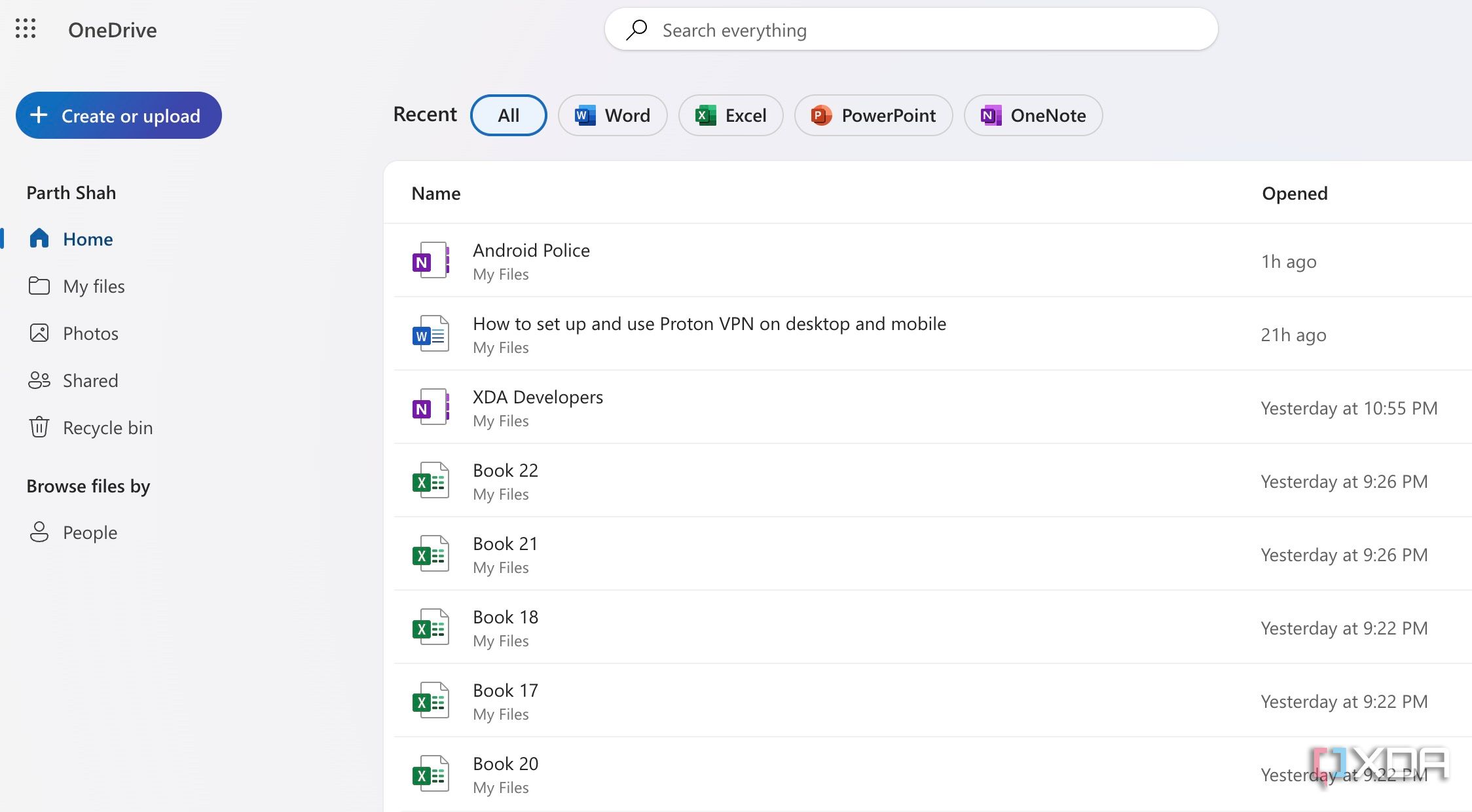Click the My files folder icon
This screenshot has height=812, width=1472.
(39, 286)
